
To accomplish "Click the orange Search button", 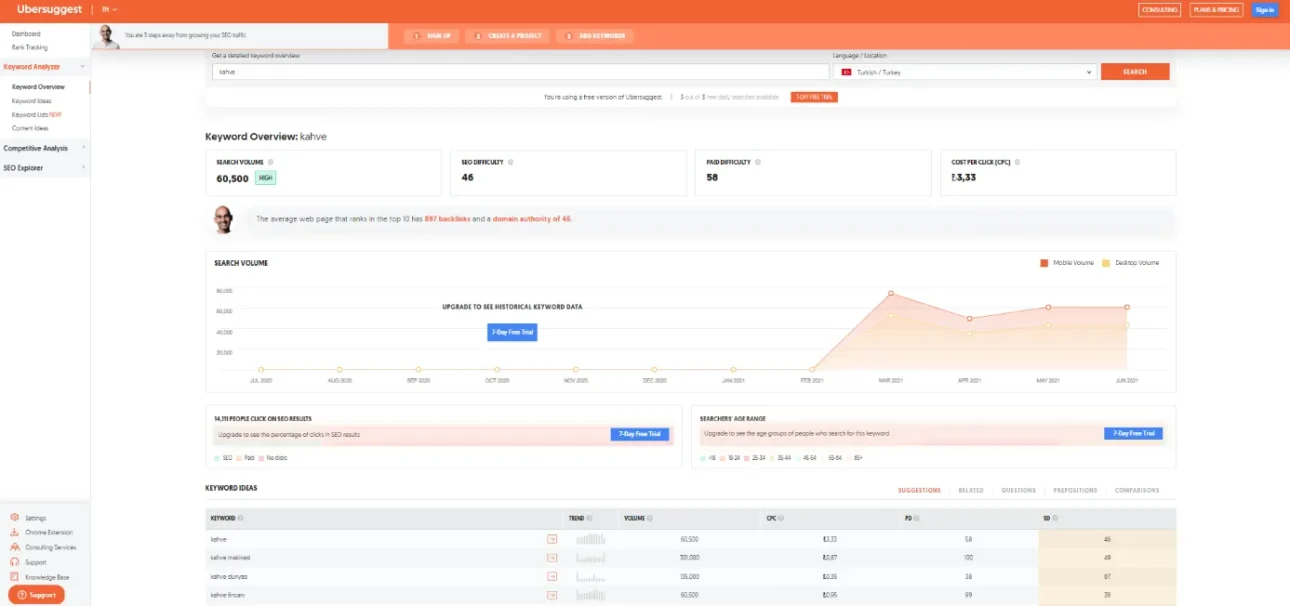I will tap(1135, 72).
